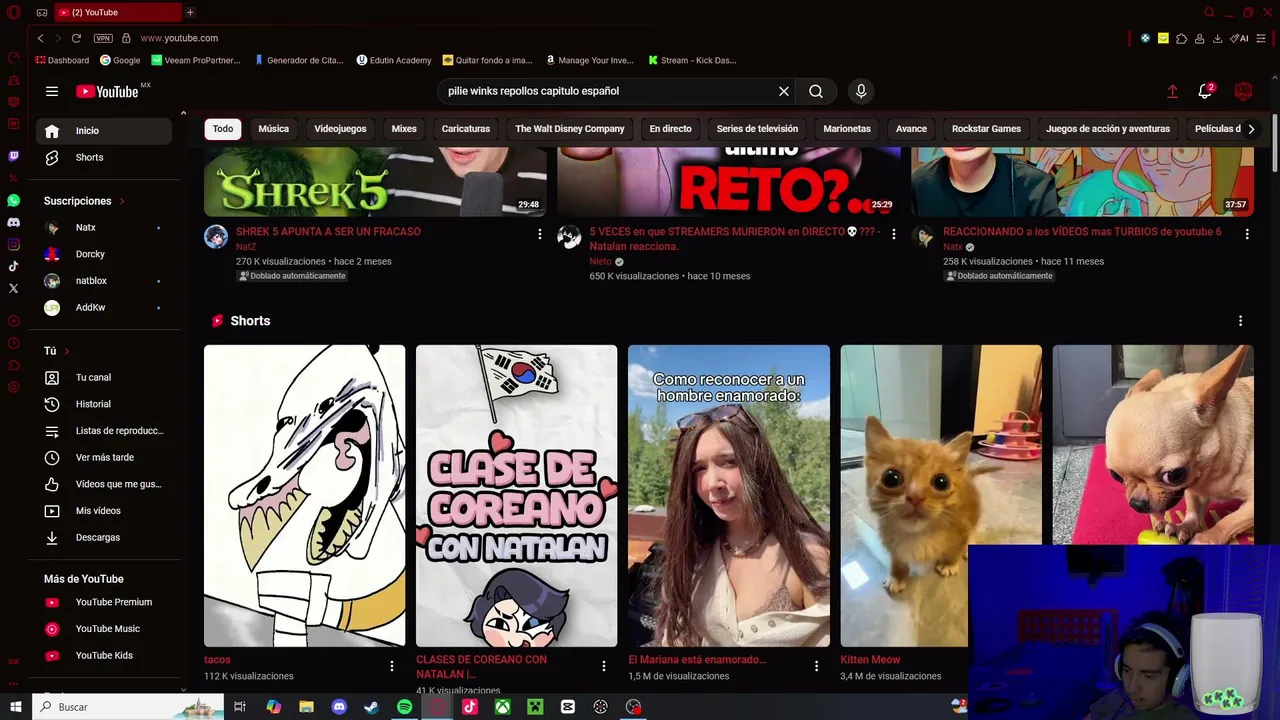The height and width of the screenshot is (720, 1280).
Task: Reload the page in the browser
Action: coord(76,38)
